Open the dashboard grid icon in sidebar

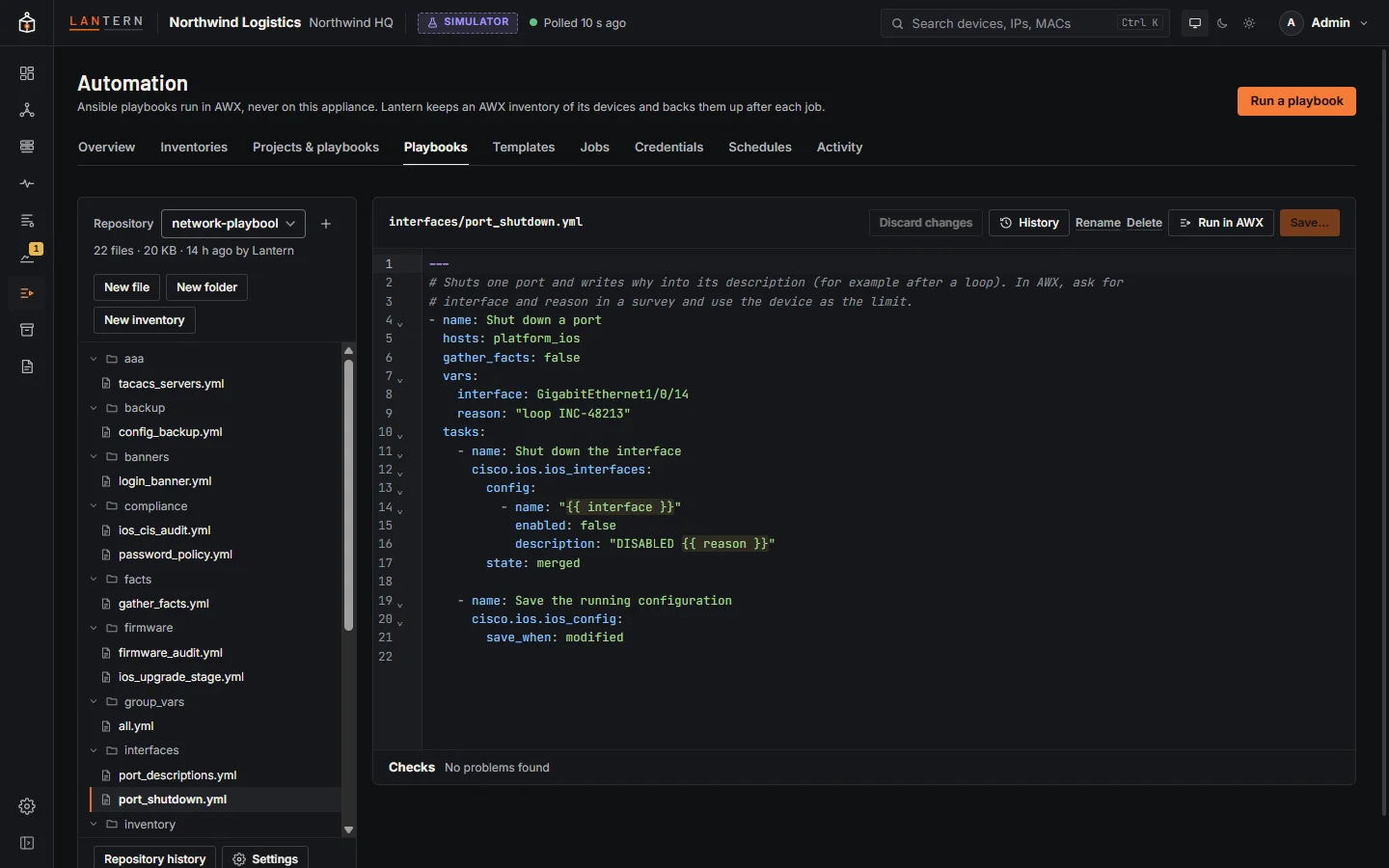click(x=27, y=73)
